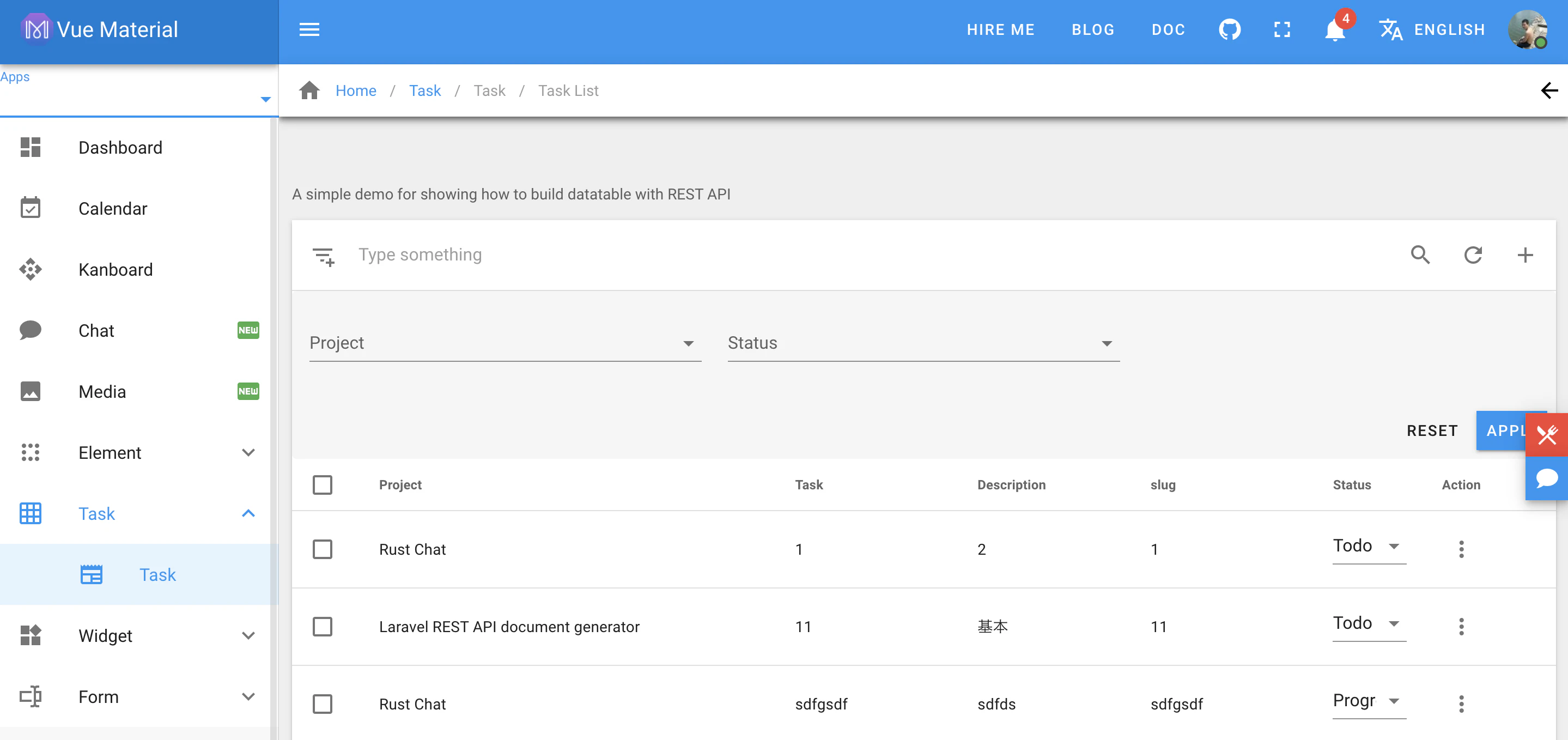The image size is (1568, 740).
Task: Check the sdfgsdf task row checkbox
Action: [x=323, y=703]
